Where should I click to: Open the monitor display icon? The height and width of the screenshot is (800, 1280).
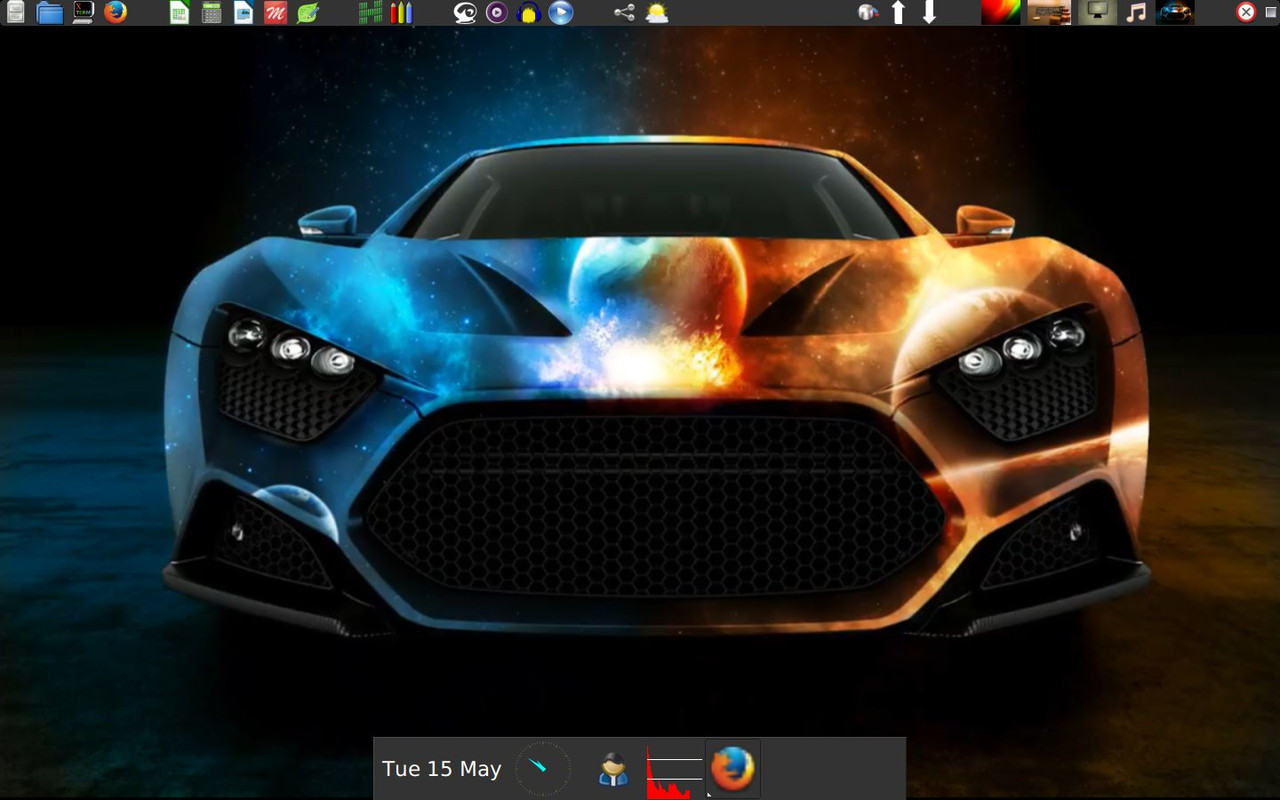[x=1098, y=12]
